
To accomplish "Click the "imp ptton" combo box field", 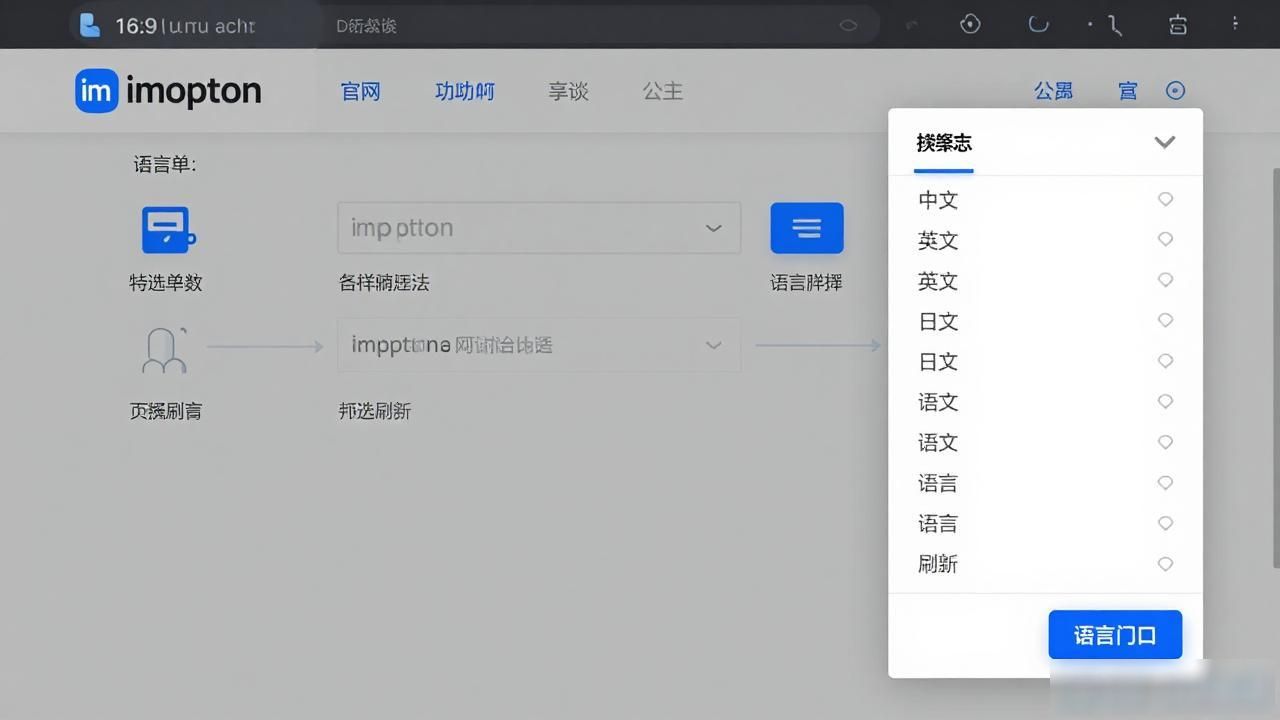I will coord(539,228).
